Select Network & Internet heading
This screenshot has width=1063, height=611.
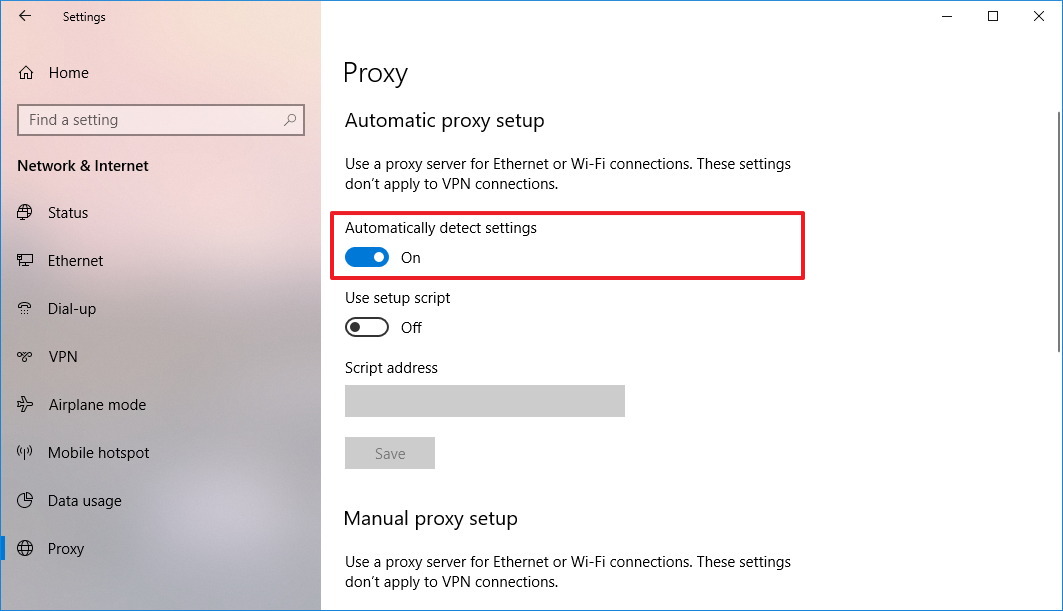point(82,166)
